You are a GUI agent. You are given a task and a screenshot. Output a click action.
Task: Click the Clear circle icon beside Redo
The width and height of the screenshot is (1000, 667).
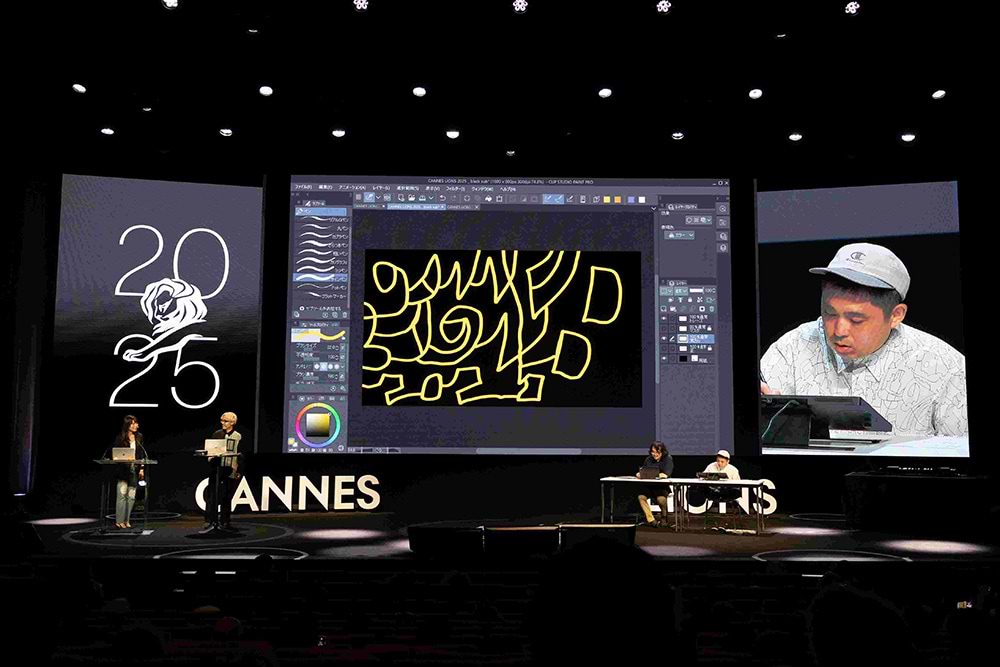[466, 199]
